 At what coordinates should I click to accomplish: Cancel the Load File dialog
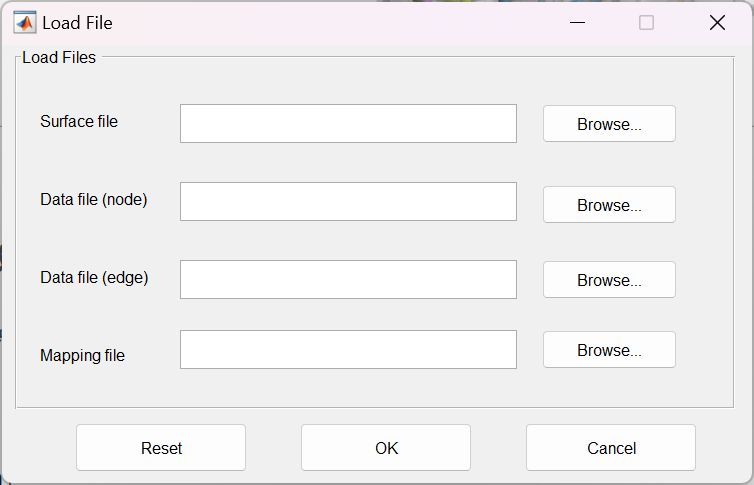pos(611,448)
